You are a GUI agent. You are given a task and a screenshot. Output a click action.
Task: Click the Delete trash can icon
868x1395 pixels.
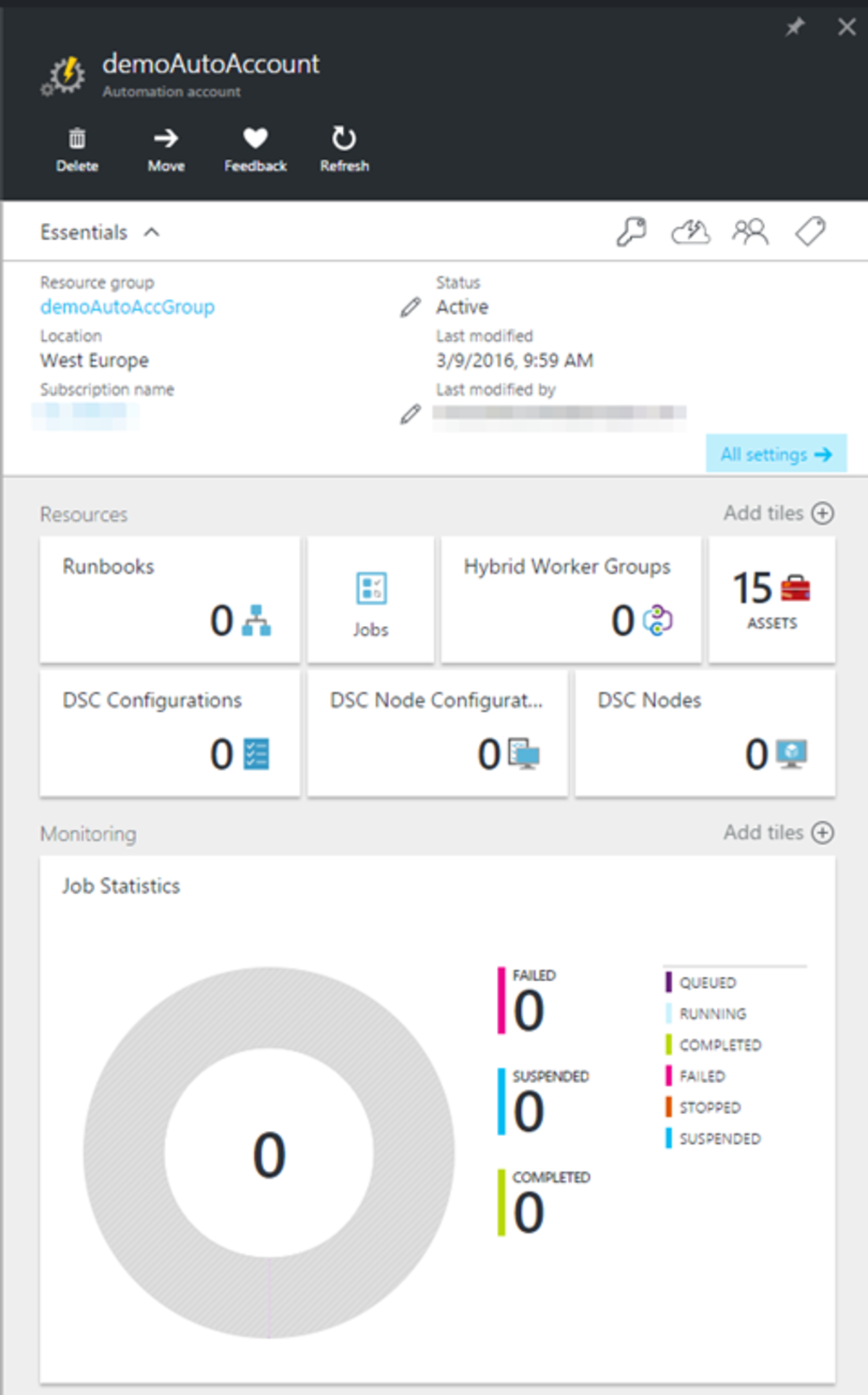(77, 137)
